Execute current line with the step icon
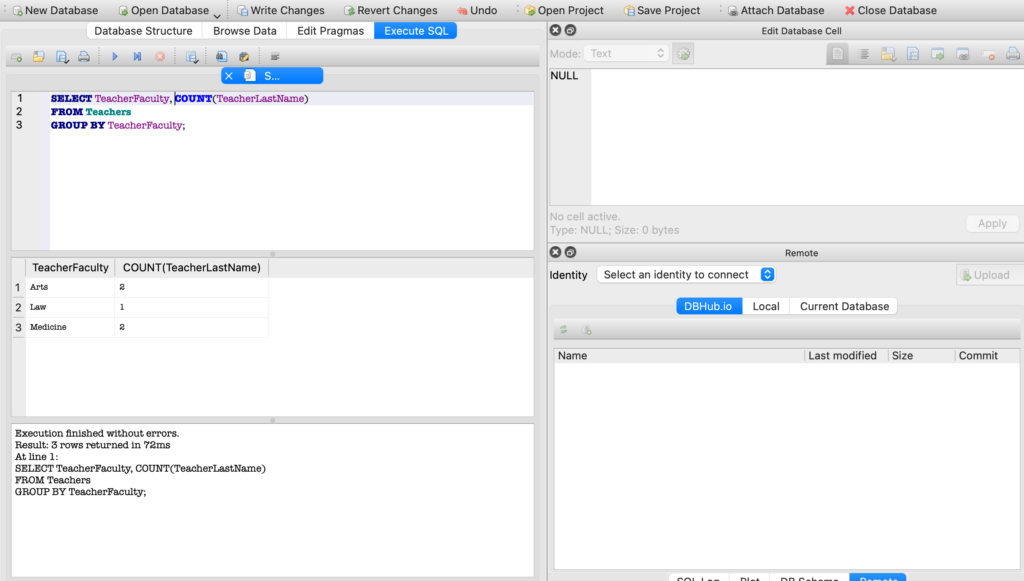The height and width of the screenshot is (581, 1024). tap(137, 57)
